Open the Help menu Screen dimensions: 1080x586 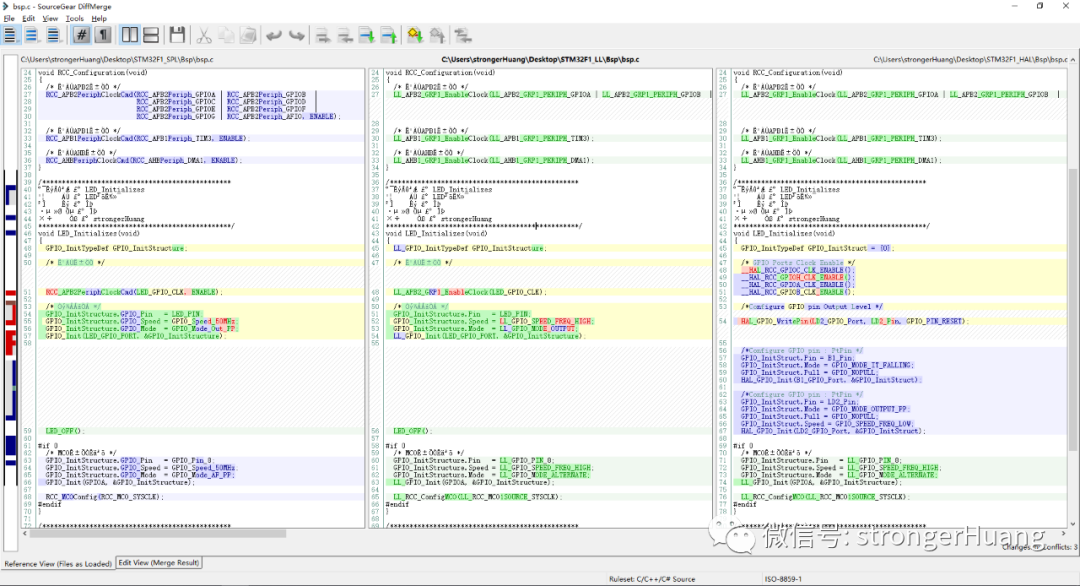tap(99, 19)
